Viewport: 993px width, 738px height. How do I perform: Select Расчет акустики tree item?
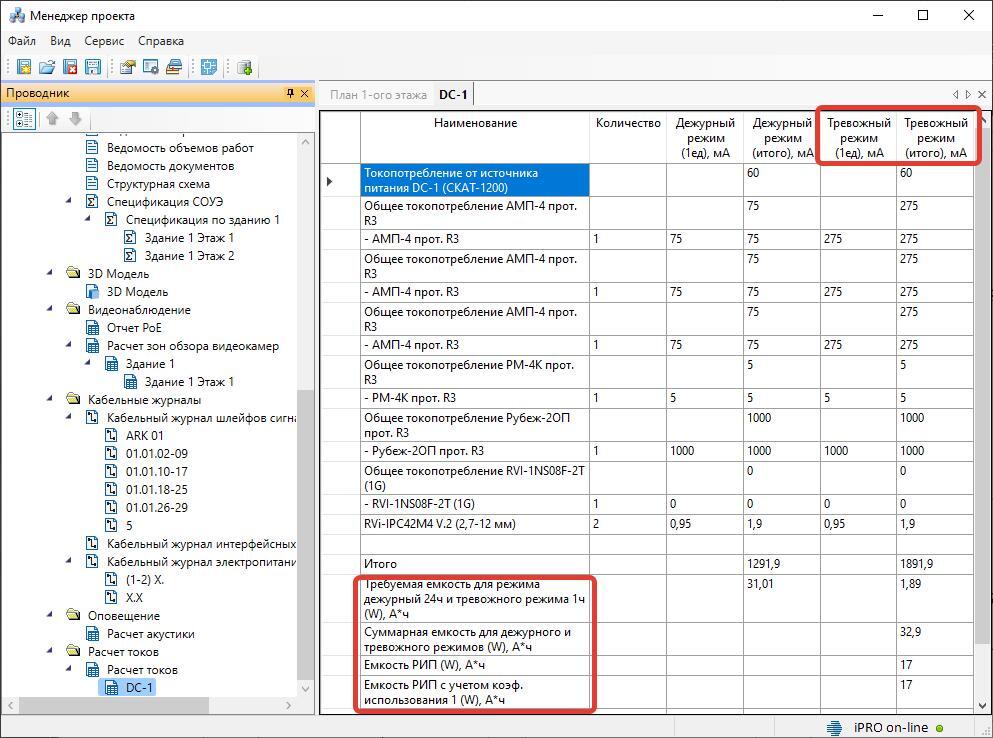[150, 634]
